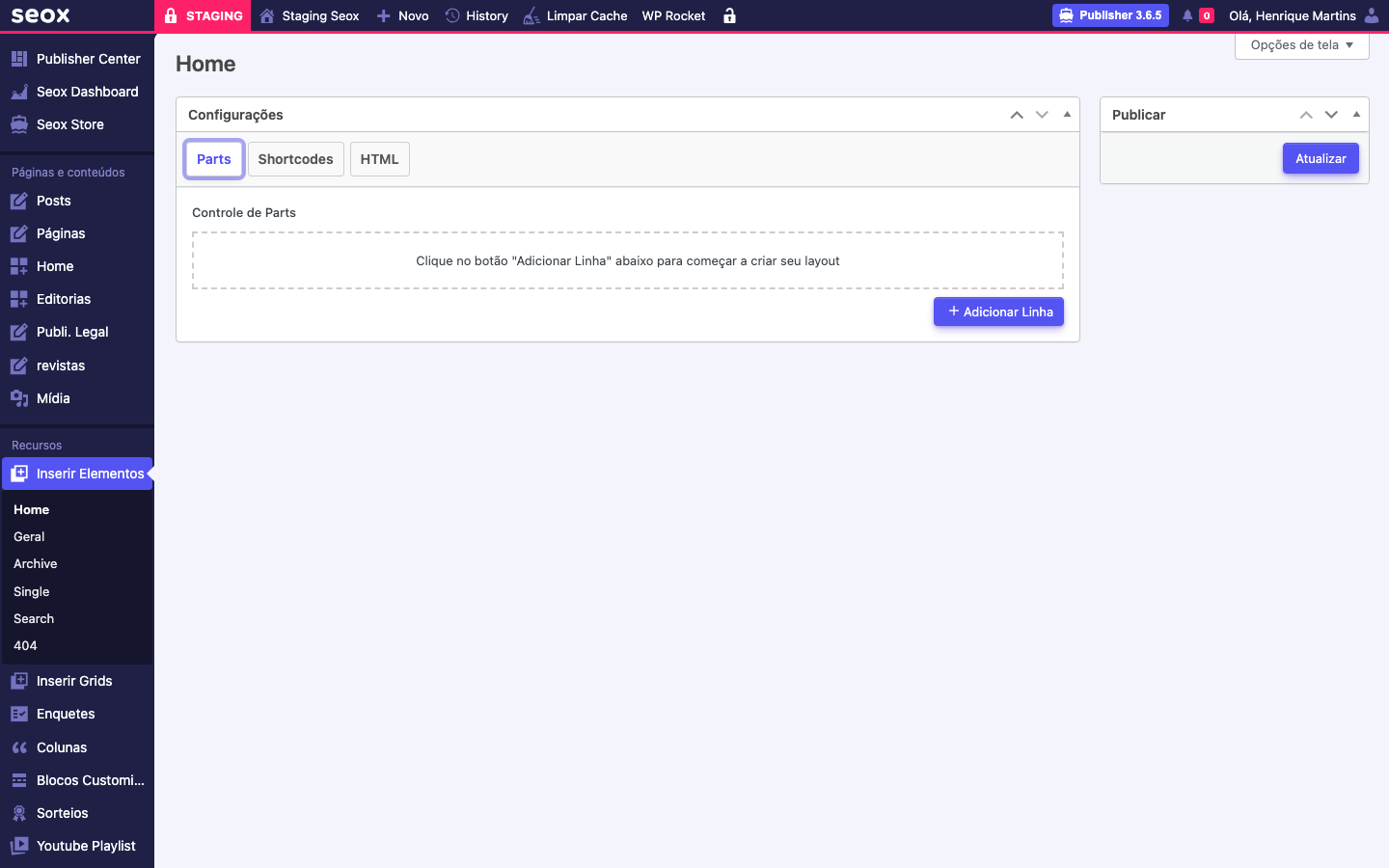This screenshot has width=1389, height=868.
Task: Click the Controle de Parts label
Action: point(244,212)
